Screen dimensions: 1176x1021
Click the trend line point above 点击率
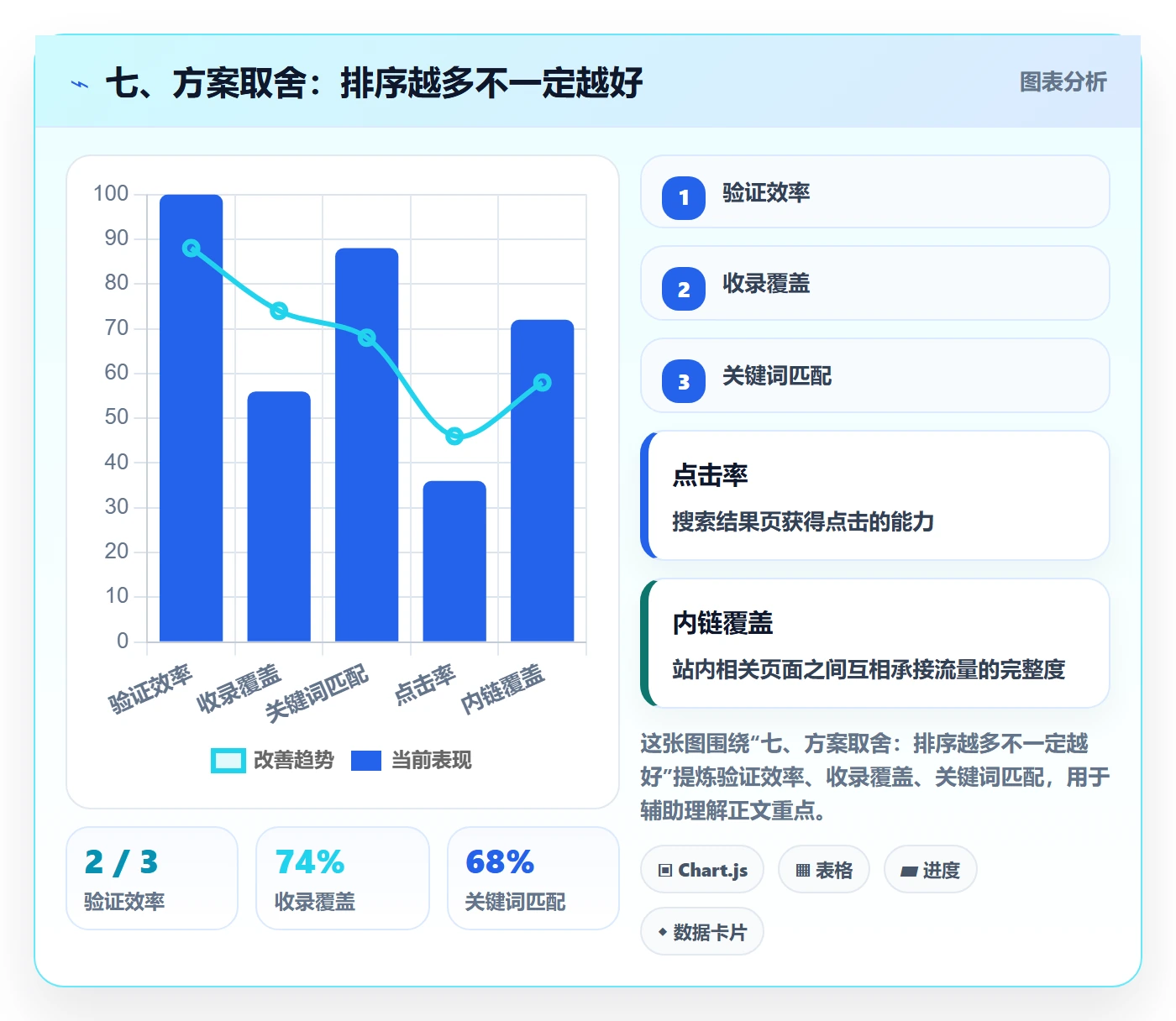[x=454, y=436]
